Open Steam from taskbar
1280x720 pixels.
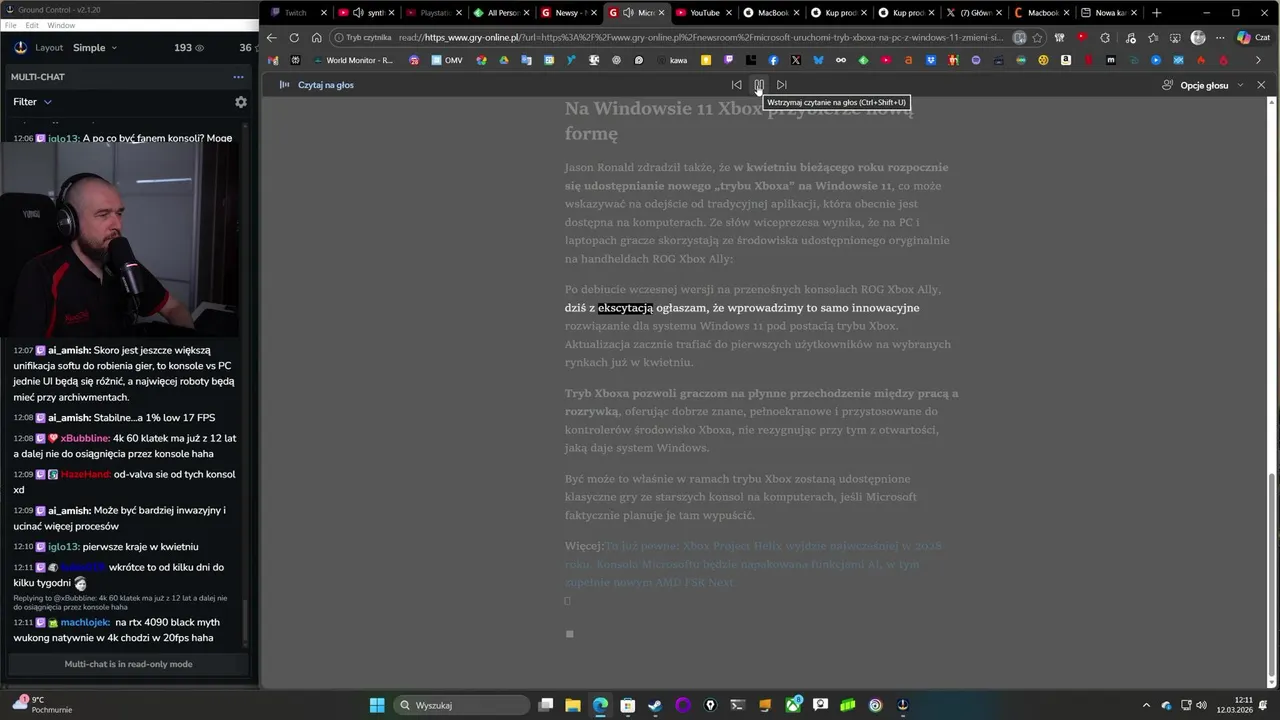pos(655,705)
